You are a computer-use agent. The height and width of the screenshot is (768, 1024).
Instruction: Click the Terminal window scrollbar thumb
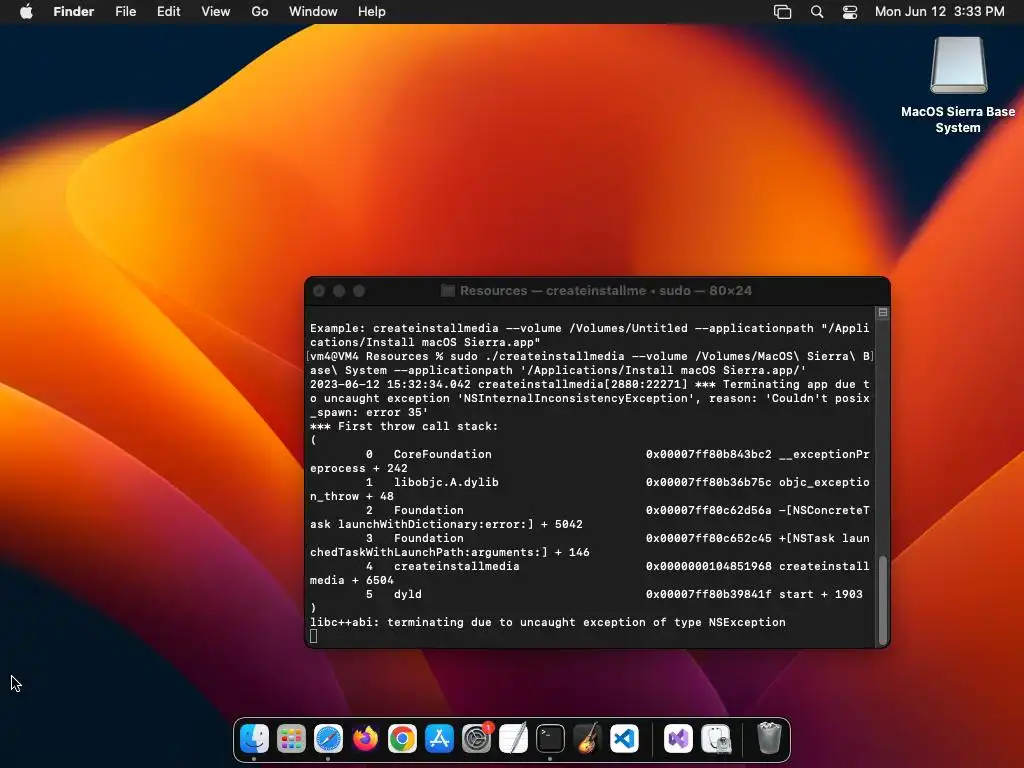[883, 600]
